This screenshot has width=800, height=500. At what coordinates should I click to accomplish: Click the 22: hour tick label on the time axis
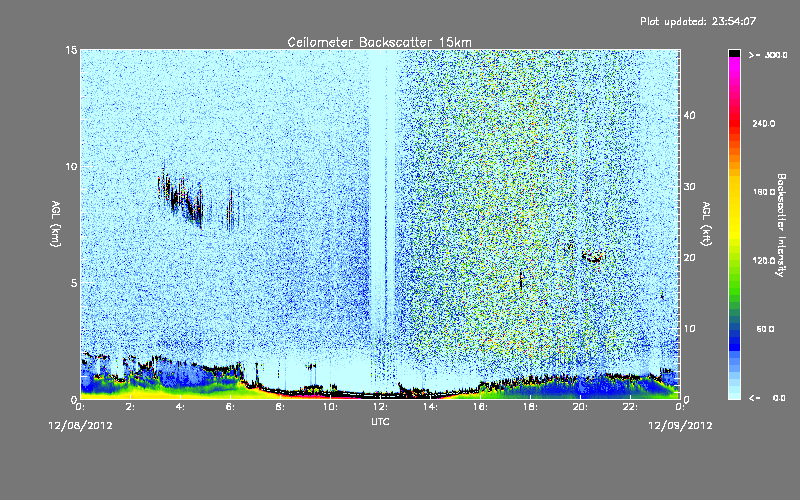click(x=631, y=407)
